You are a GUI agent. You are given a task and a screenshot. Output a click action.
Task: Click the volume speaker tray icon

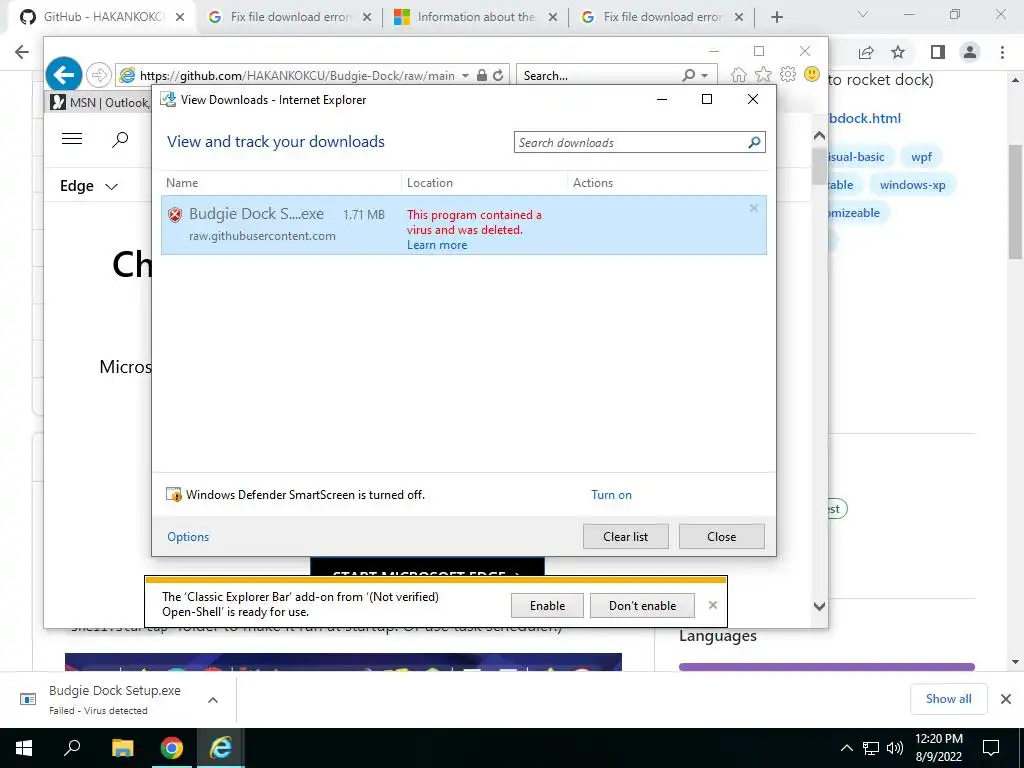coord(895,748)
